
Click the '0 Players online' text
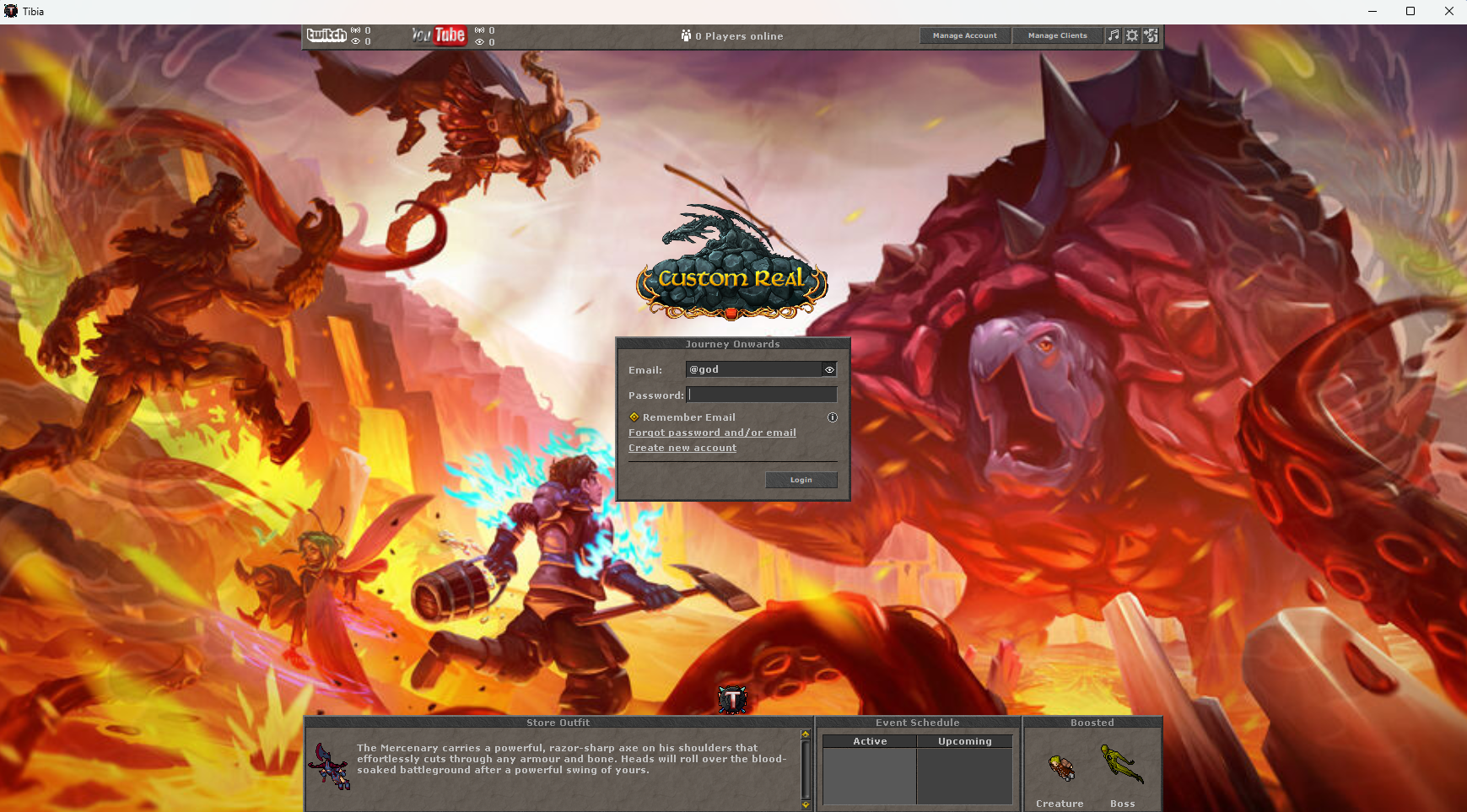(x=739, y=36)
